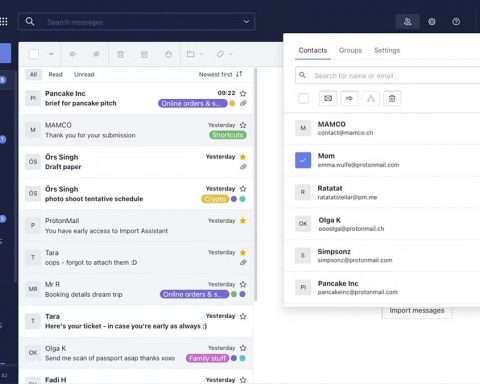Open Label as tag dropdown
This screenshot has width=480, height=384.
[x=224, y=54]
